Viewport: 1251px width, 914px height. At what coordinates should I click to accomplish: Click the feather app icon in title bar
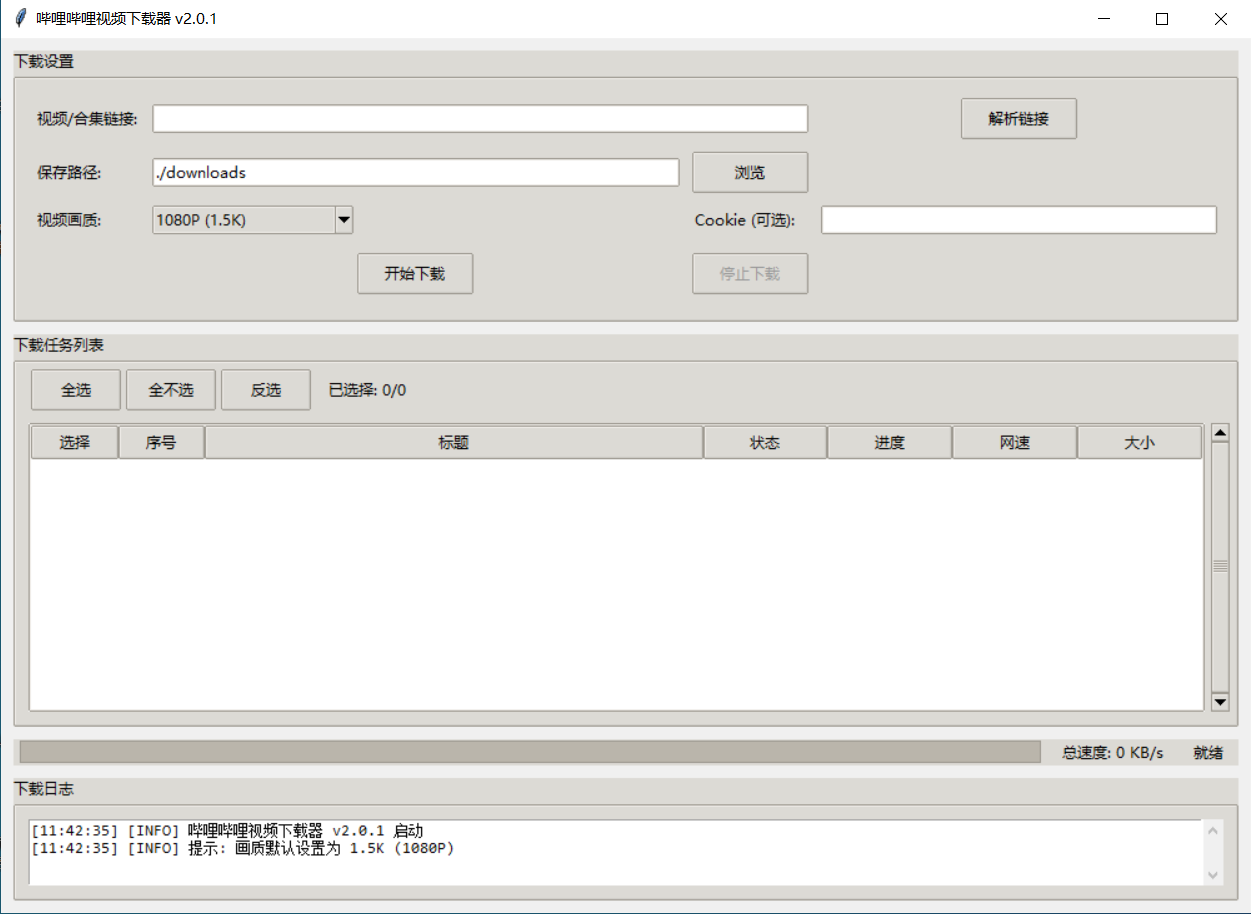20,19
